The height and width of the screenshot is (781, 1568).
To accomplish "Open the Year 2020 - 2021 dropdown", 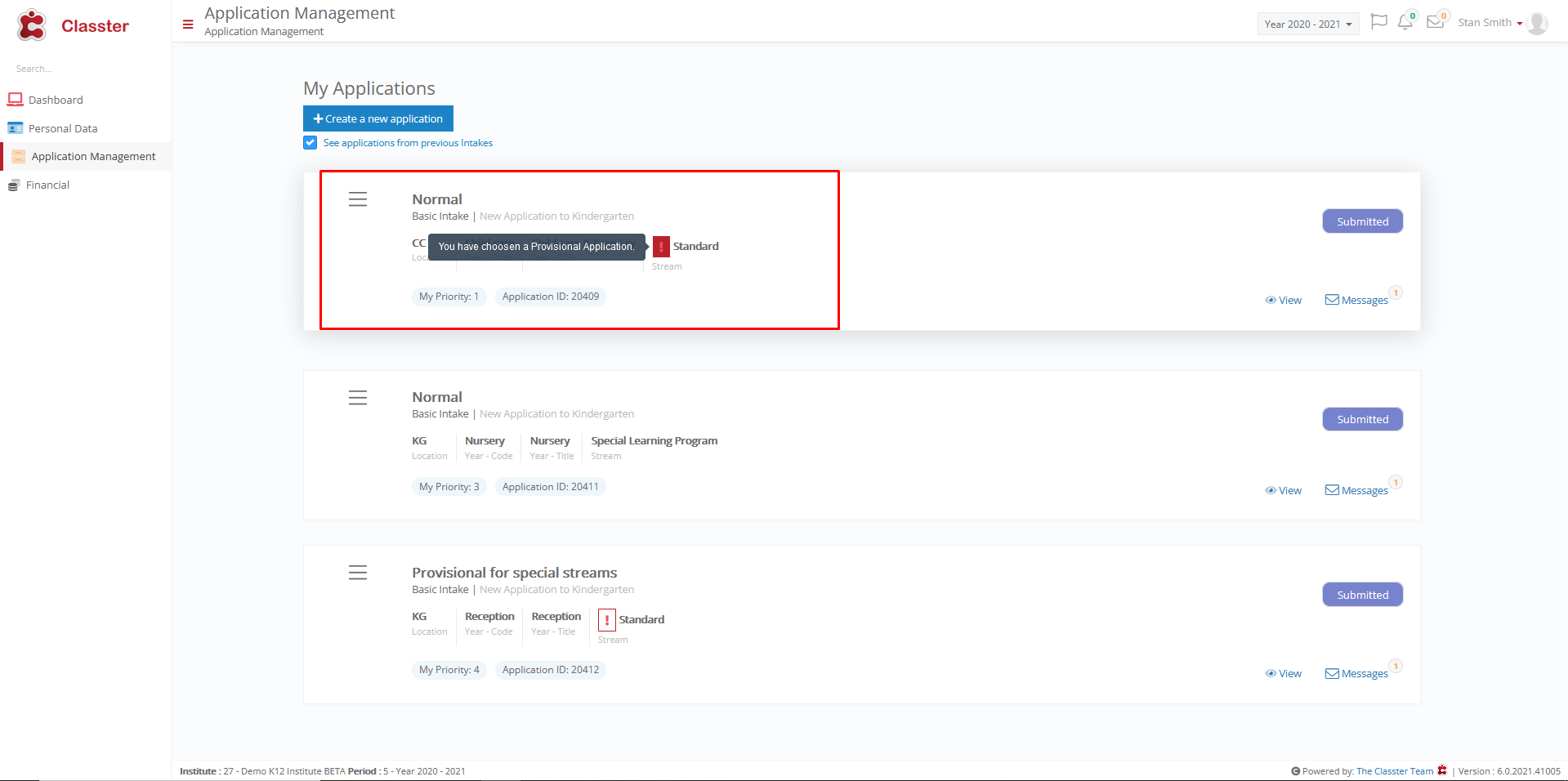I will pos(1308,24).
